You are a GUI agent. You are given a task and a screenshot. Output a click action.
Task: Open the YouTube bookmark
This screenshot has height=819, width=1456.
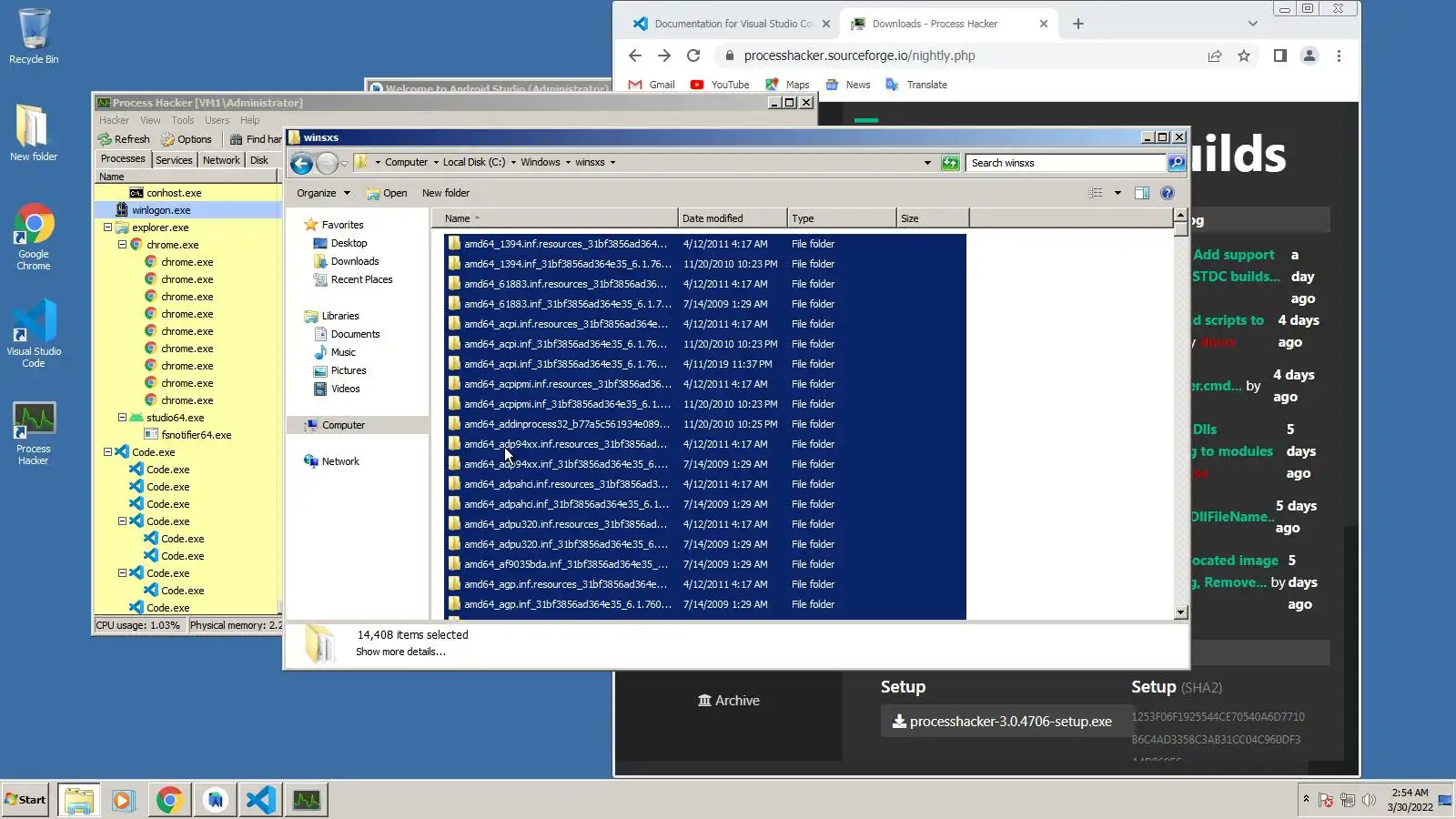click(x=720, y=85)
